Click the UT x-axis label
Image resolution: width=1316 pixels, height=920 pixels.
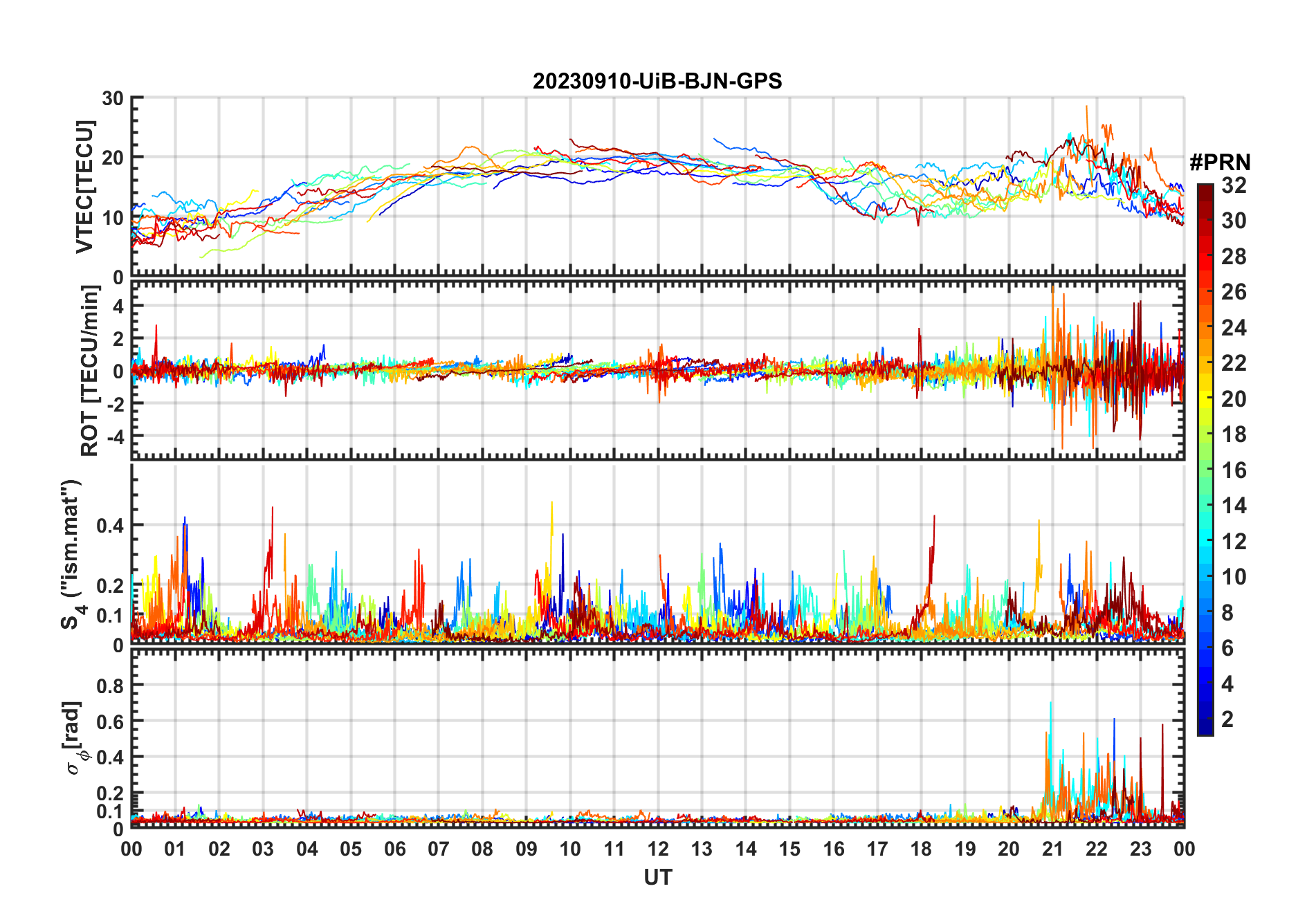[658, 878]
